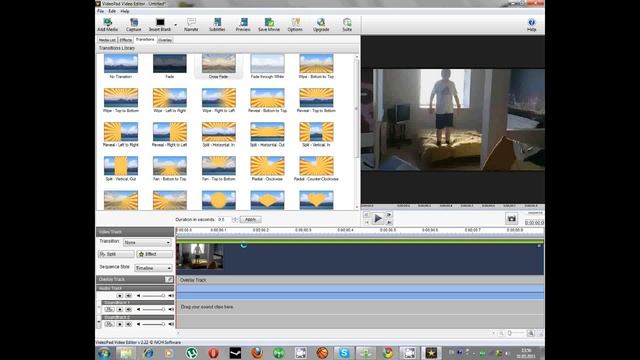Viewport: 640px width, 360px height.
Task: Open the Transition dropdown on Video Track
Action: click(147, 242)
